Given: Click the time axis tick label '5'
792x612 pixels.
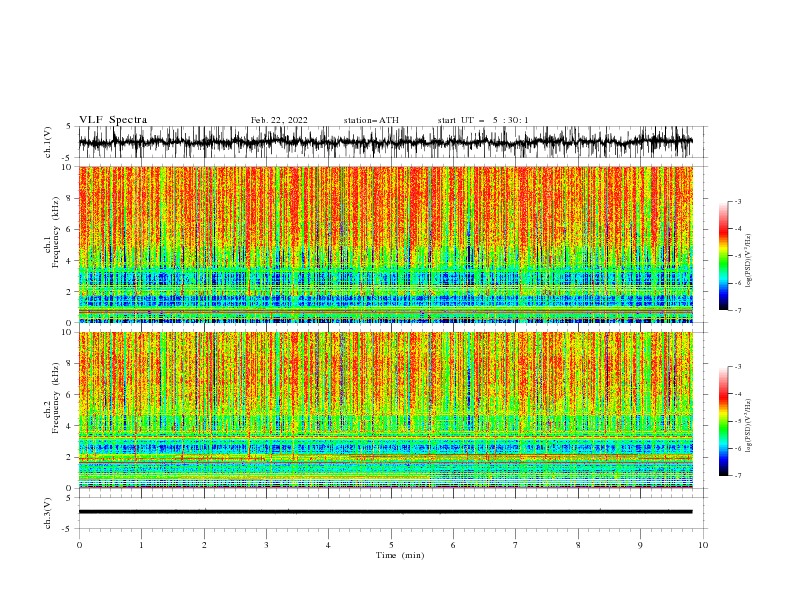Looking at the screenshot, I should click(391, 545).
